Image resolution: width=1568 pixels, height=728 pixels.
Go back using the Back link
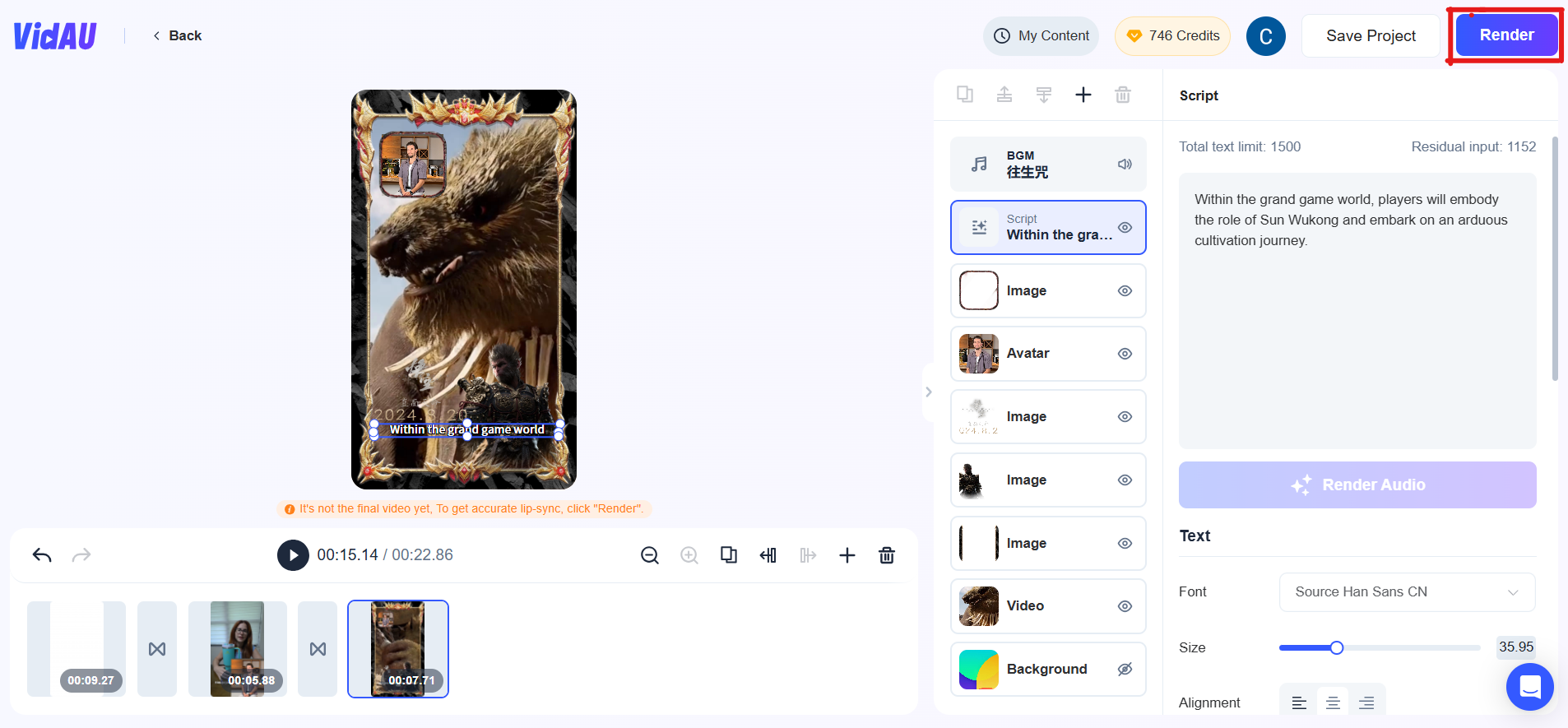(x=178, y=35)
